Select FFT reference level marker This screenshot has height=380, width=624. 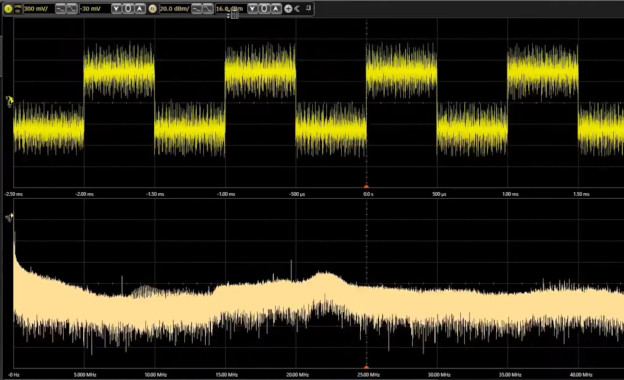tap(10, 217)
